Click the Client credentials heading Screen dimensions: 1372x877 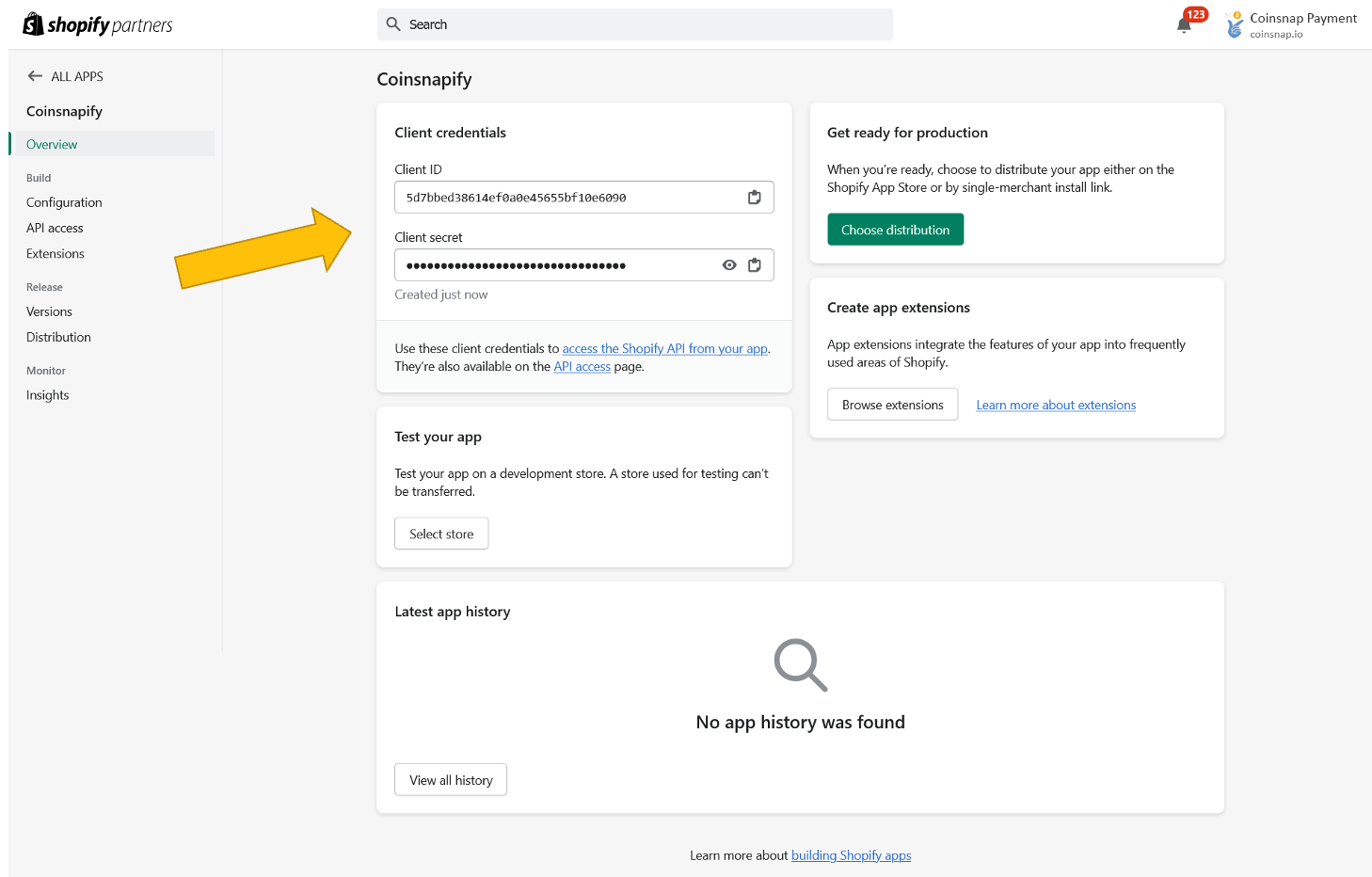tap(451, 133)
